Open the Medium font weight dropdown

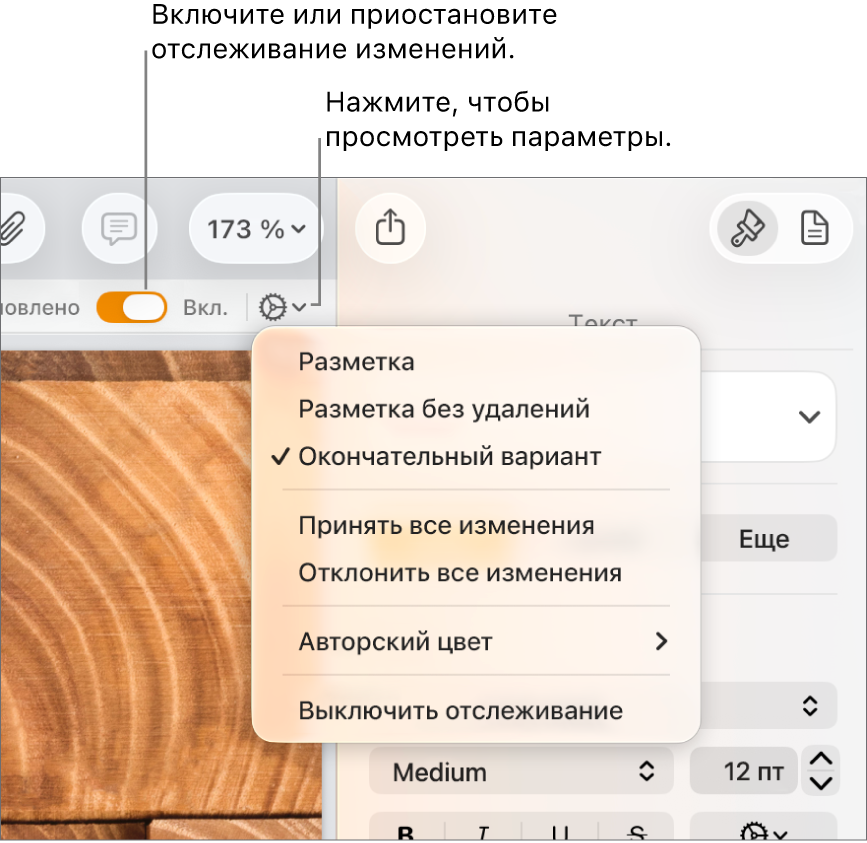(x=521, y=771)
